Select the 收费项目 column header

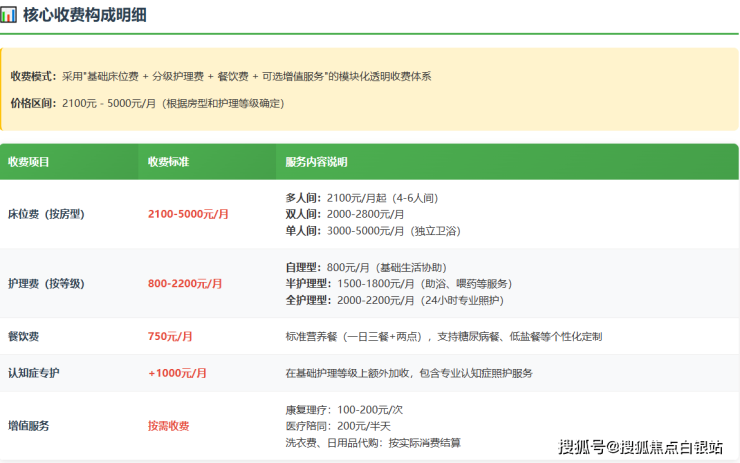(29, 162)
